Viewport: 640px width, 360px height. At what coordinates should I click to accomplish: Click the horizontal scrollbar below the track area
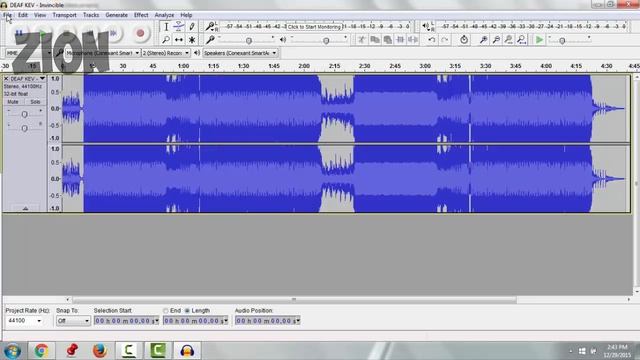tap(294, 300)
